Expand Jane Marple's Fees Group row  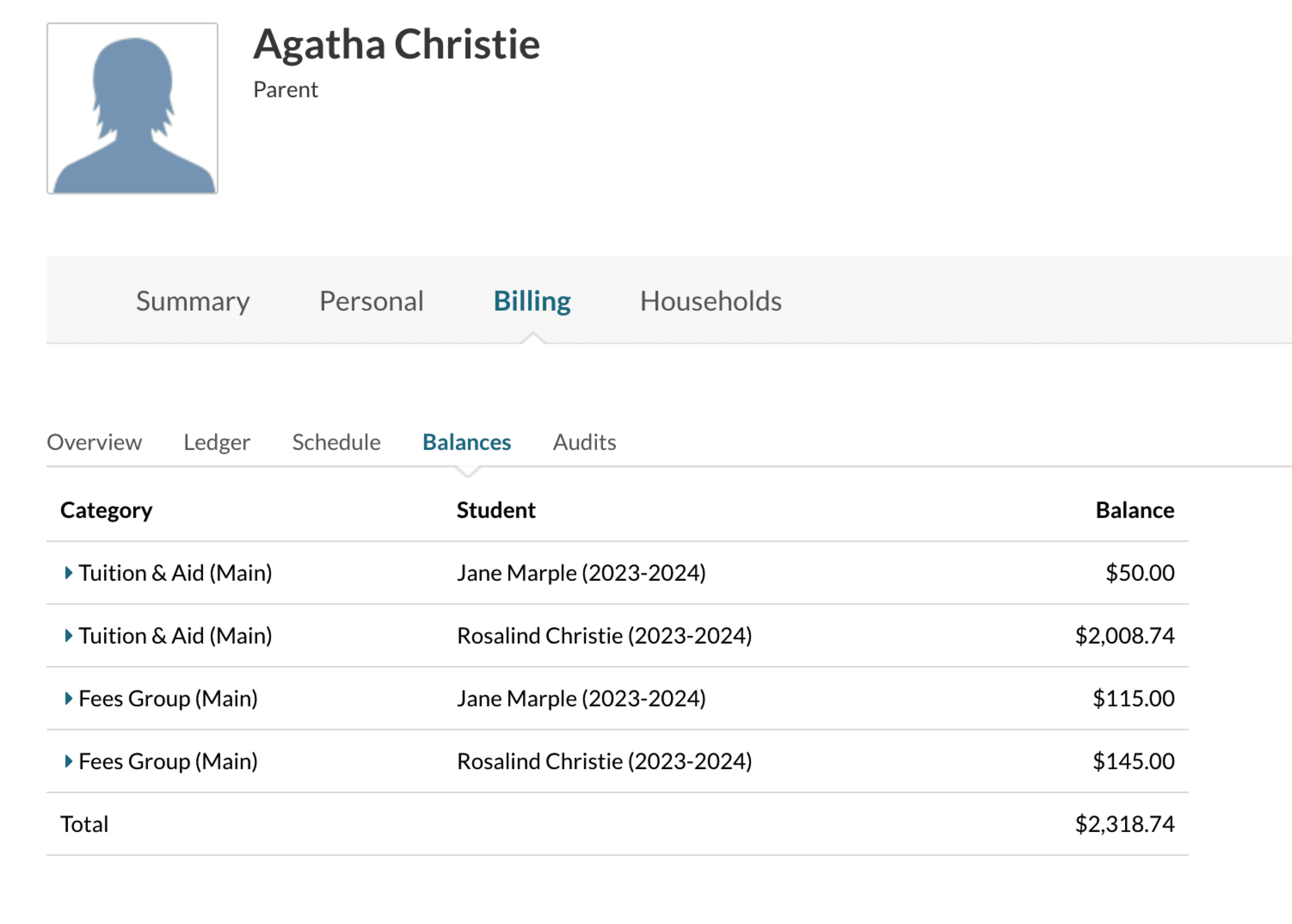coord(68,698)
